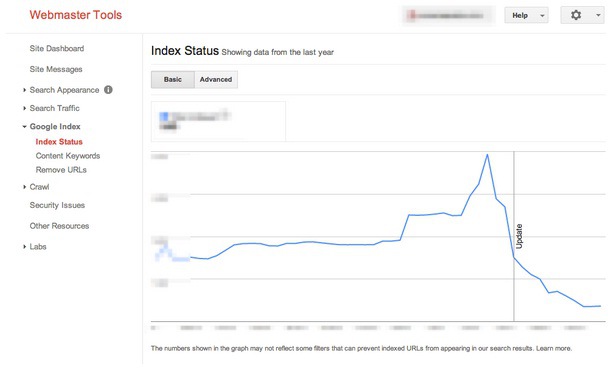Collapse the Google Index section
The height and width of the screenshot is (370, 611).
(24, 127)
